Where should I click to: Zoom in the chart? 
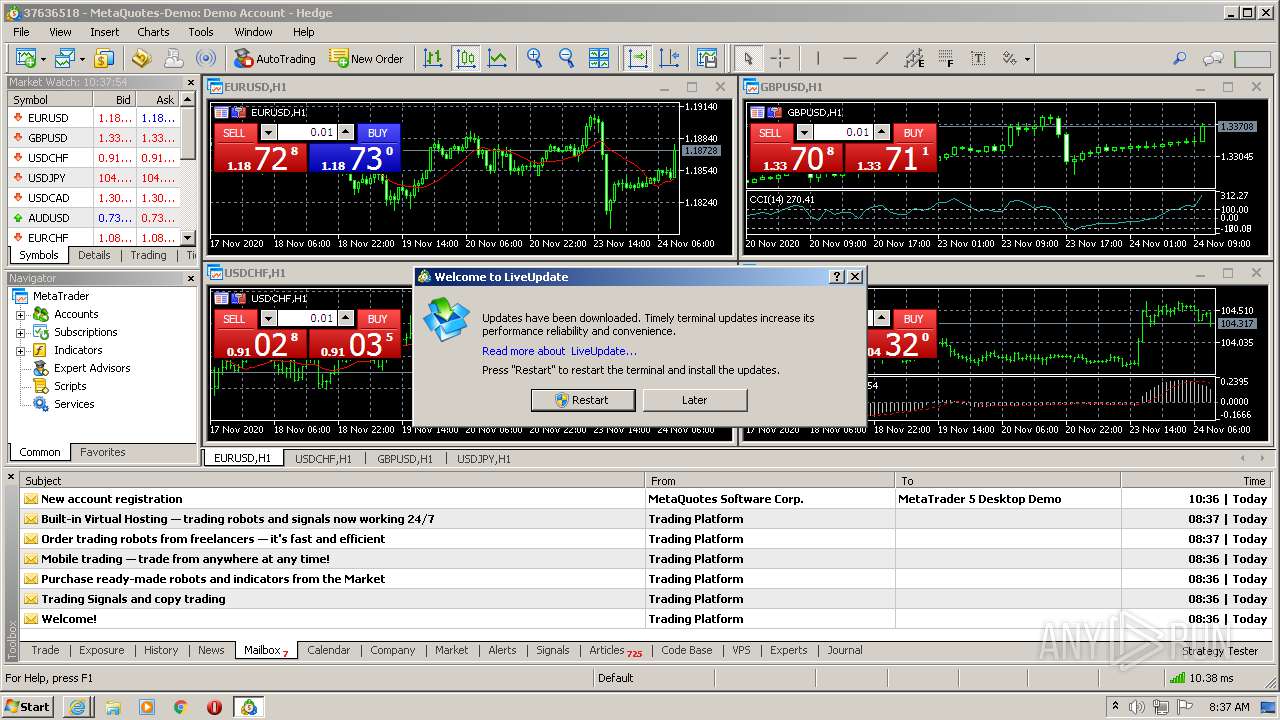click(535, 58)
